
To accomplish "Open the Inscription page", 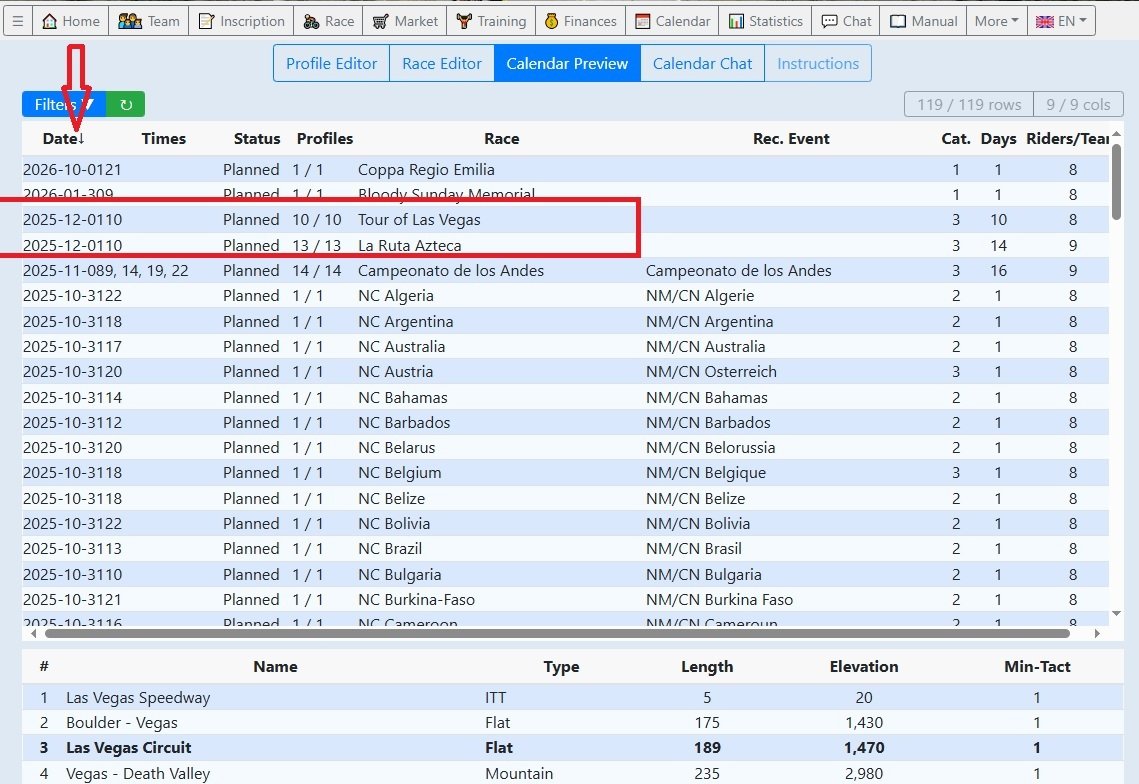I will tap(240, 21).
